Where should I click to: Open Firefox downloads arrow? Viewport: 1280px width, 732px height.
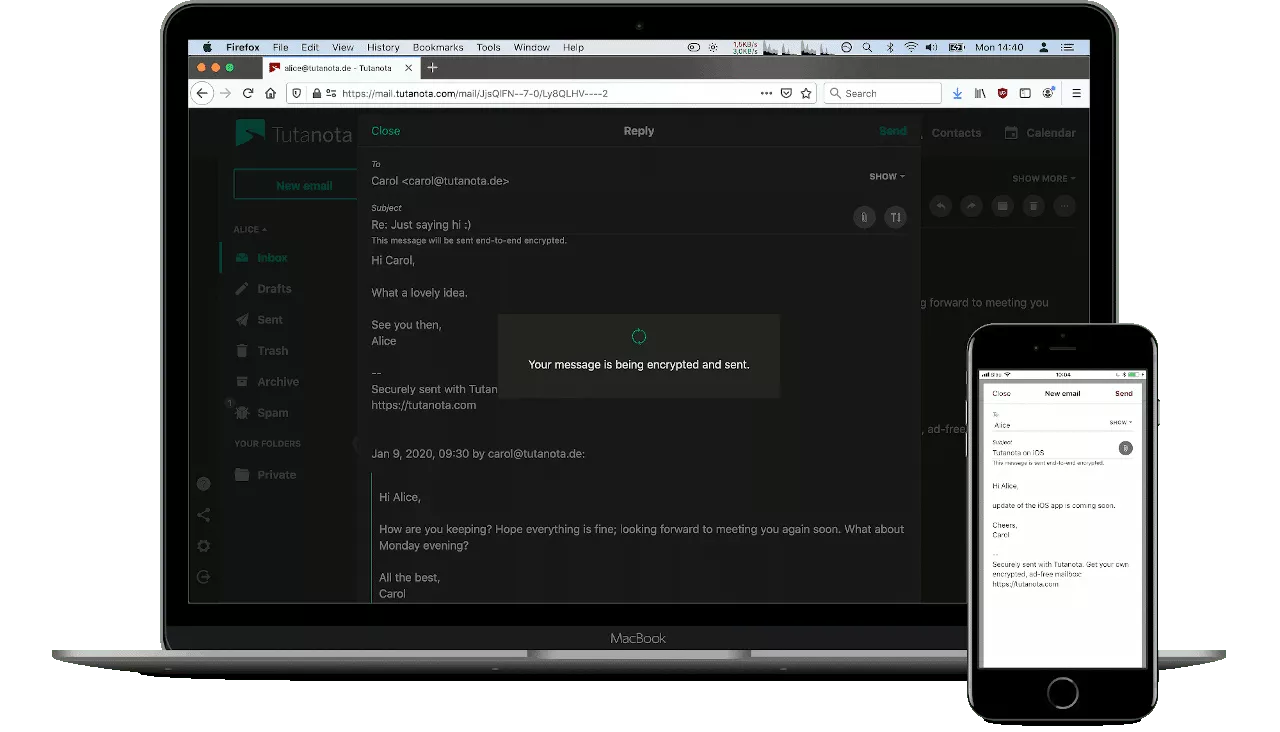point(957,93)
